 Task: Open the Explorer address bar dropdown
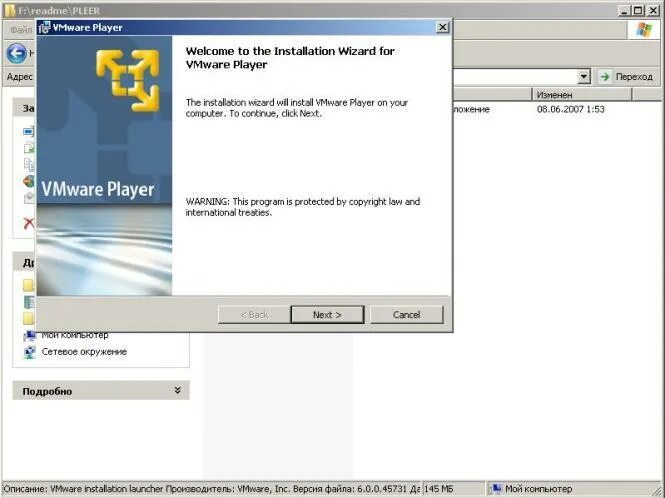coord(584,77)
